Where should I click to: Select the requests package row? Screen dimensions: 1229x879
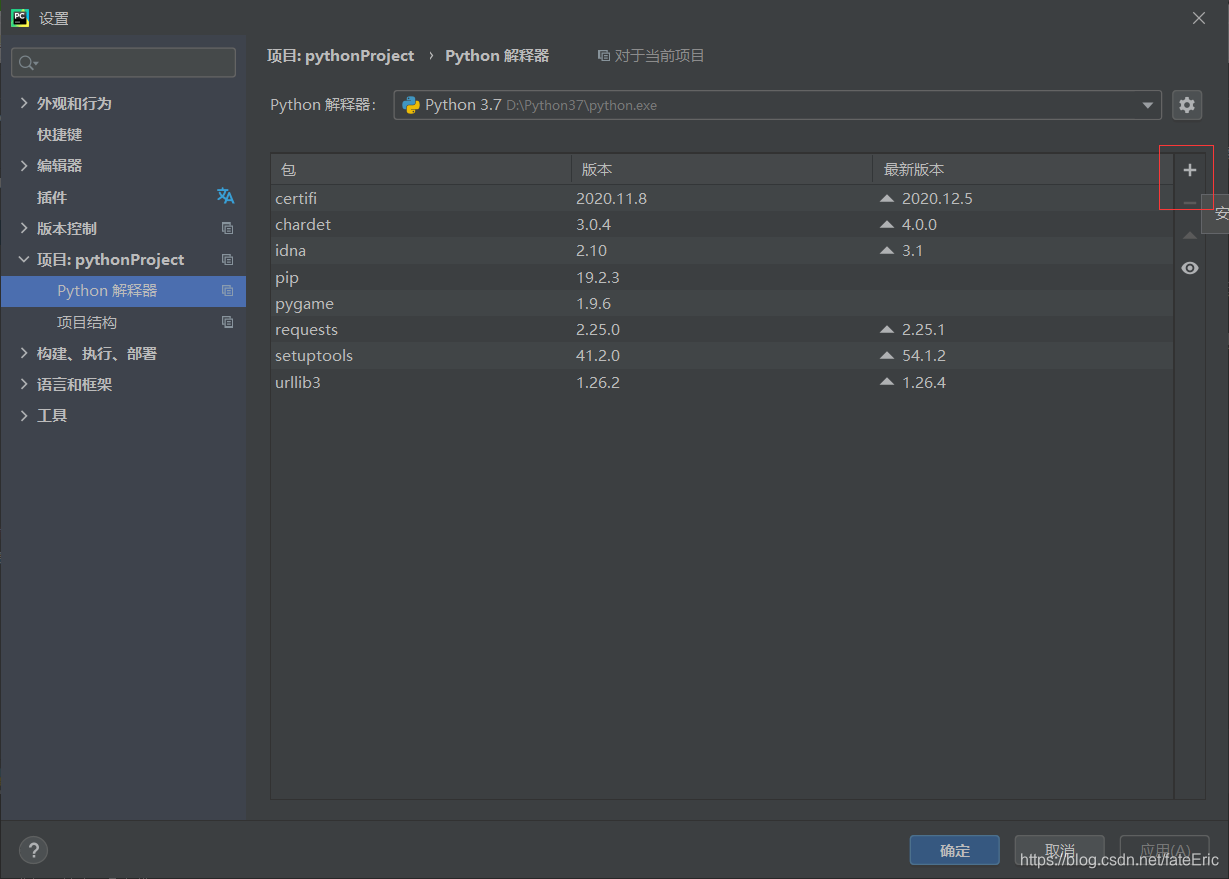(x=722, y=329)
